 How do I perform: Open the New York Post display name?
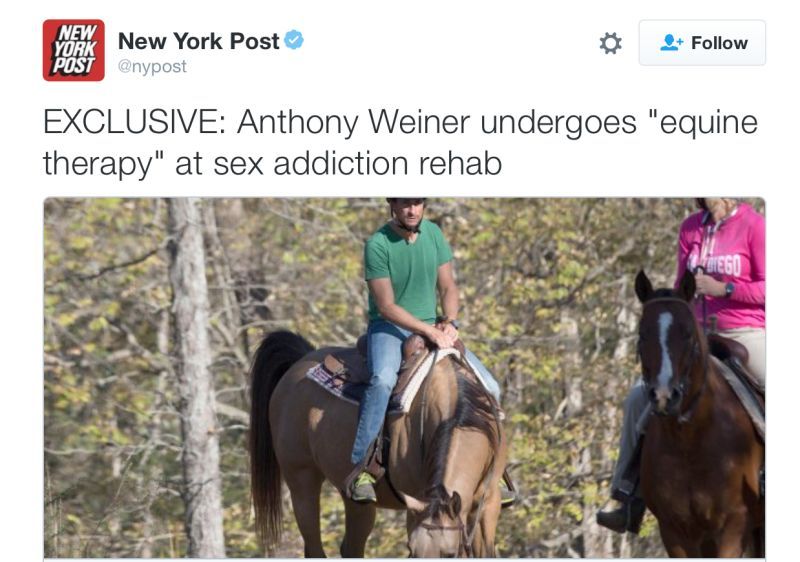198,41
